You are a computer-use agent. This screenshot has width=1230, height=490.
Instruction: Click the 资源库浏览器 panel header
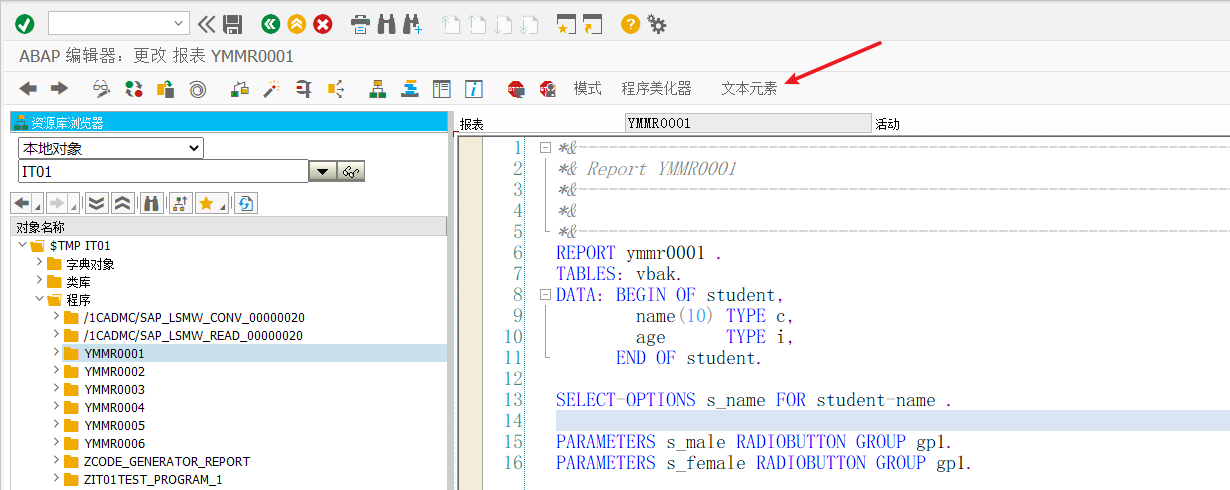tap(228, 122)
